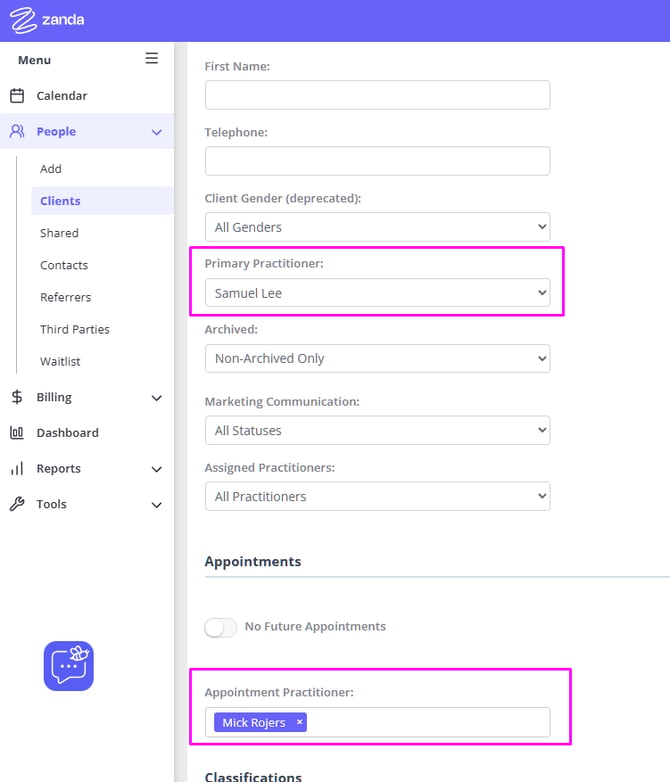Select Waitlist in the People submenu

click(60, 361)
